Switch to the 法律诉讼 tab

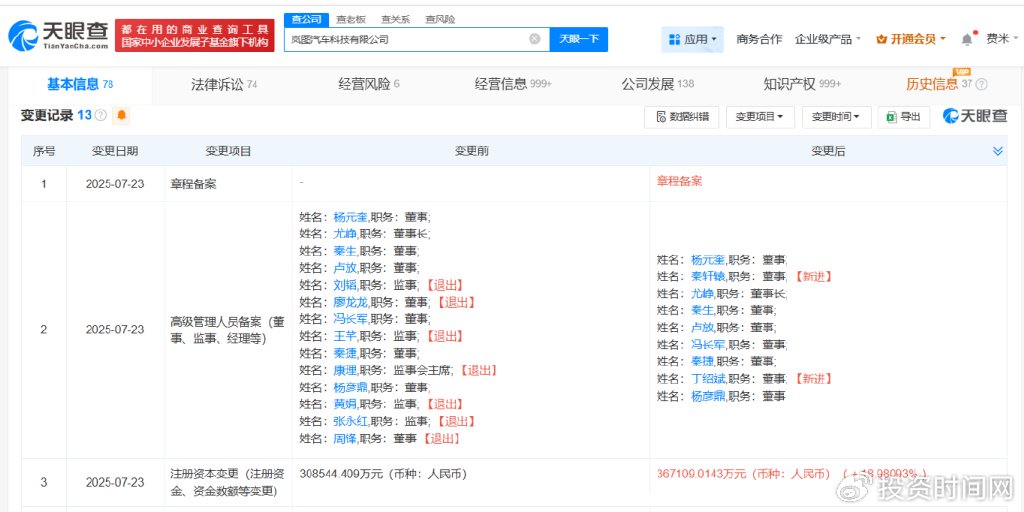point(224,84)
